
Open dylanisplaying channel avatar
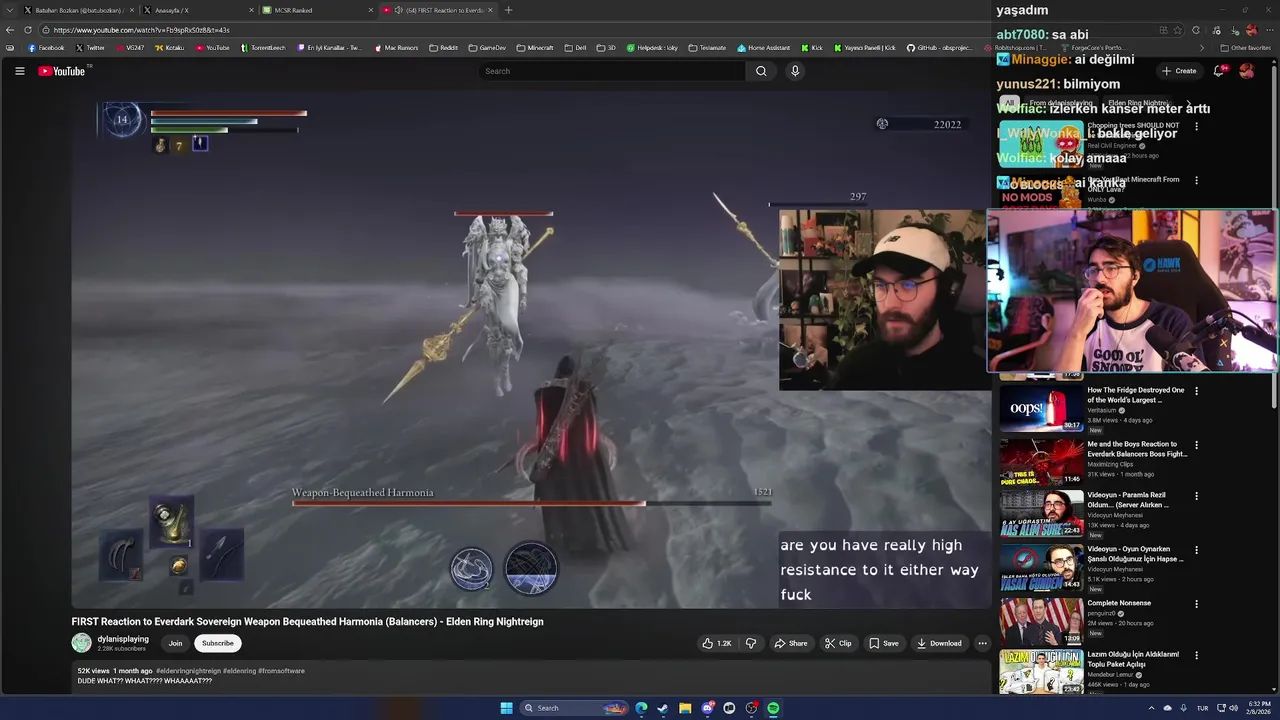[x=81, y=643]
